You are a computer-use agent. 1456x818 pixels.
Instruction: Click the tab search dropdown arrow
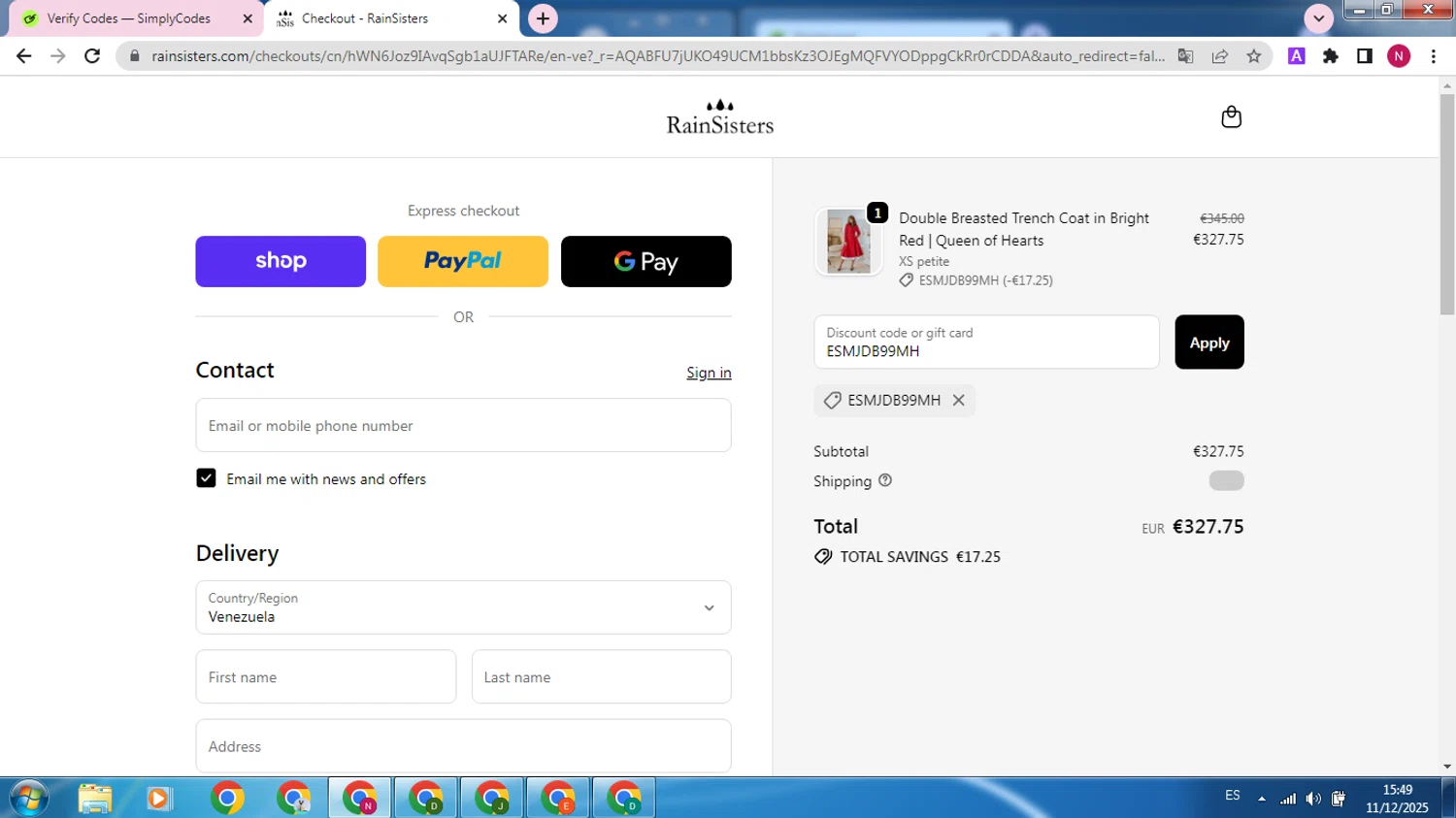1318,18
